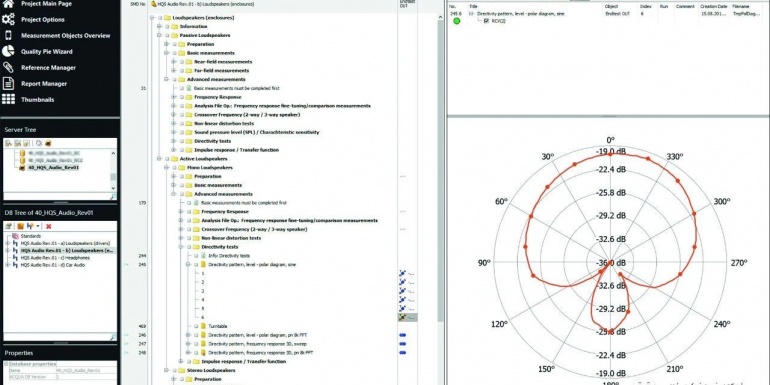
Task: Open Reference Manager paperclip icon
Action: [8, 68]
